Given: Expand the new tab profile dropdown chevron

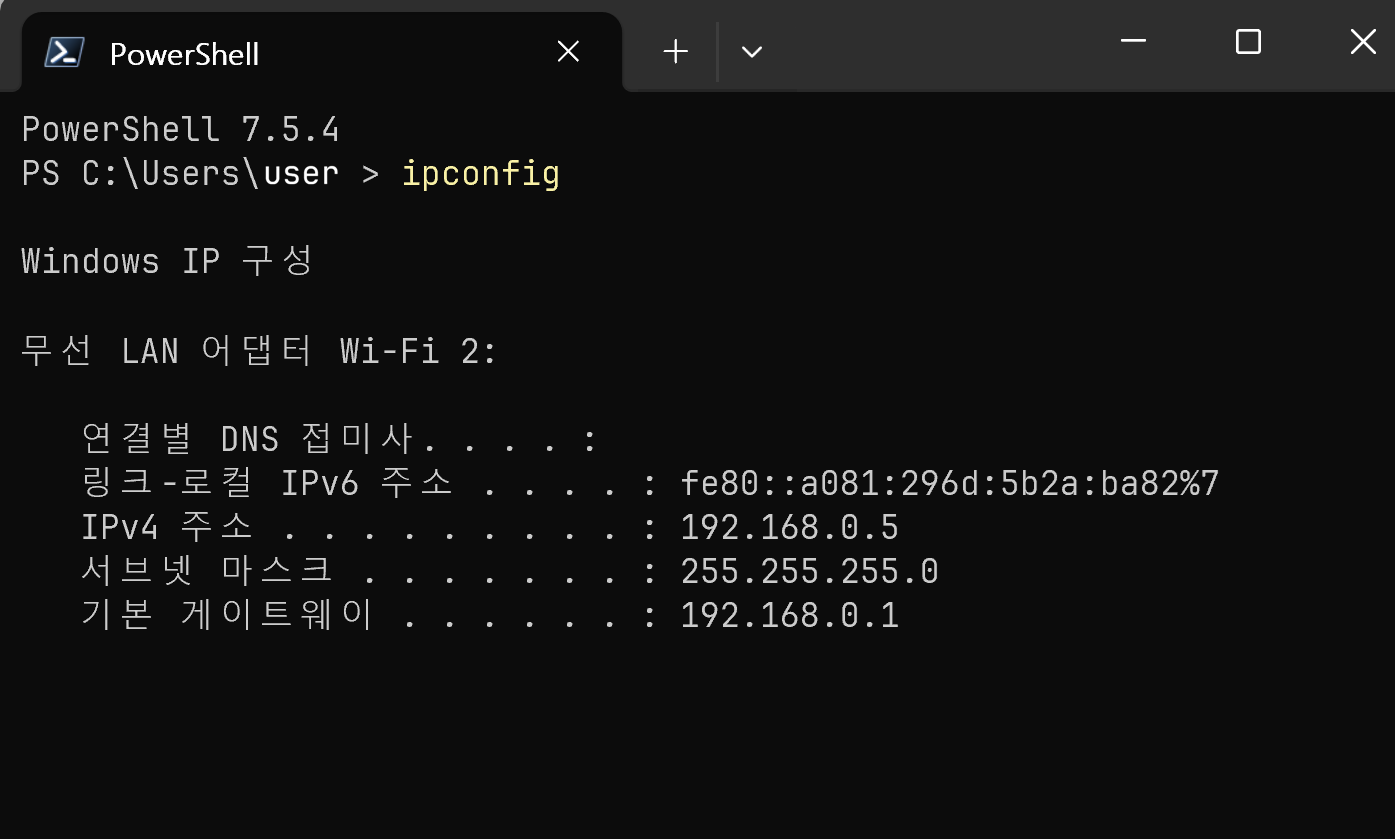Looking at the screenshot, I should point(752,52).
